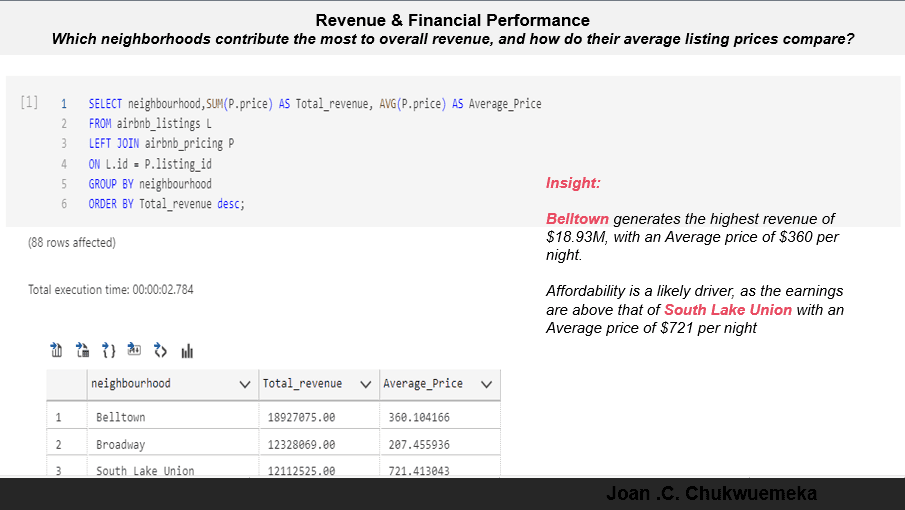This screenshot has height=510, width=905.
Task: Click the Save as XML icon
Action: click(x=160, y=350)
